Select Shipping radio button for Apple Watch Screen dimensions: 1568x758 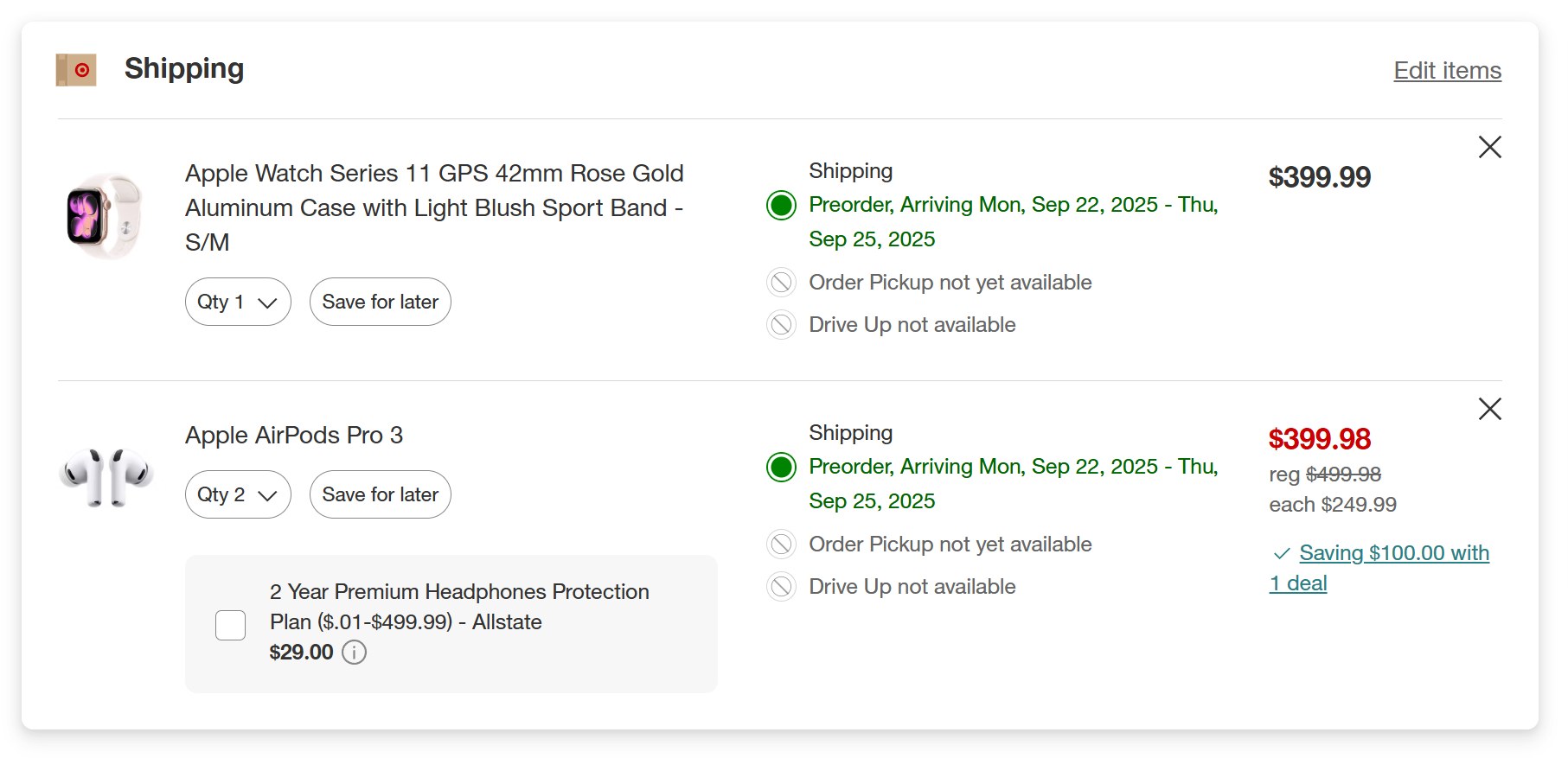coord(781,206)
